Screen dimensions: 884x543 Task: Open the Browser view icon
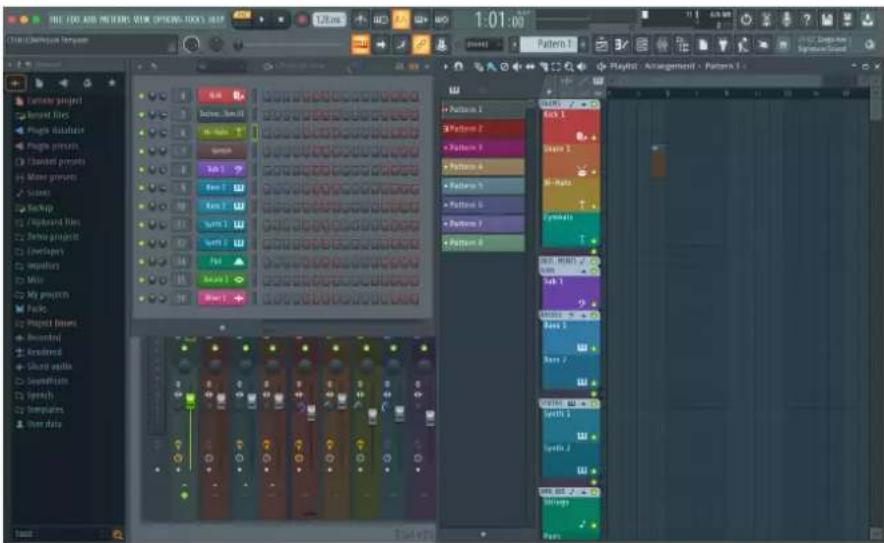[x=682, y=45]
